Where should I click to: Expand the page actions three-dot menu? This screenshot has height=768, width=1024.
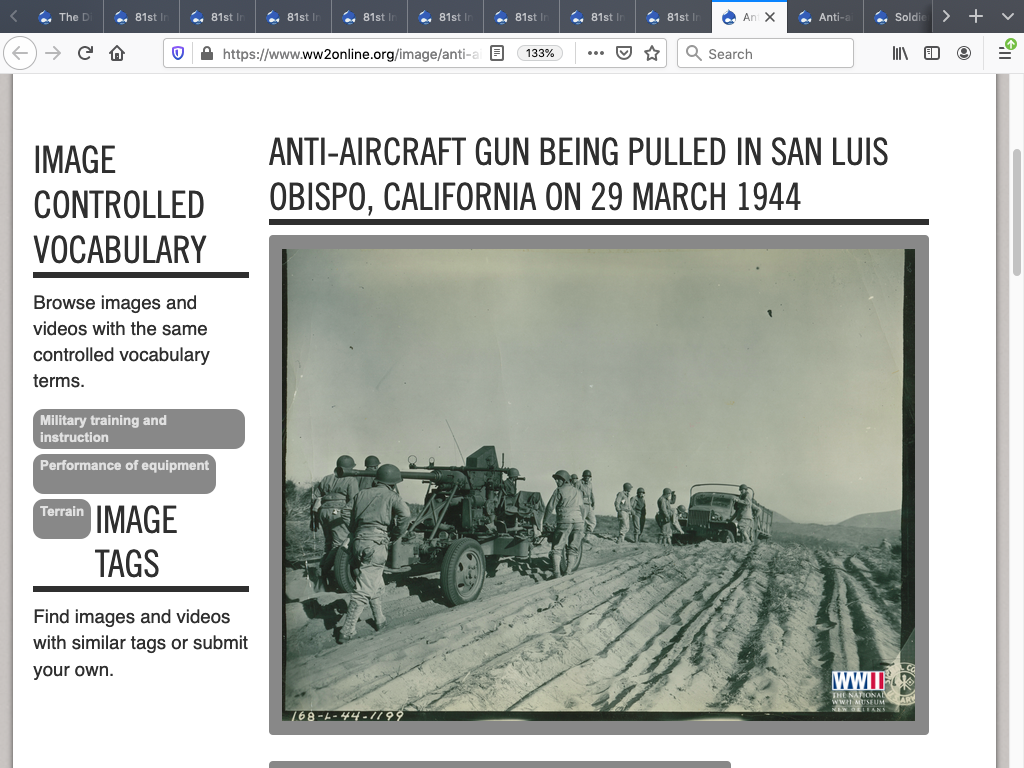tap(596, 54)
